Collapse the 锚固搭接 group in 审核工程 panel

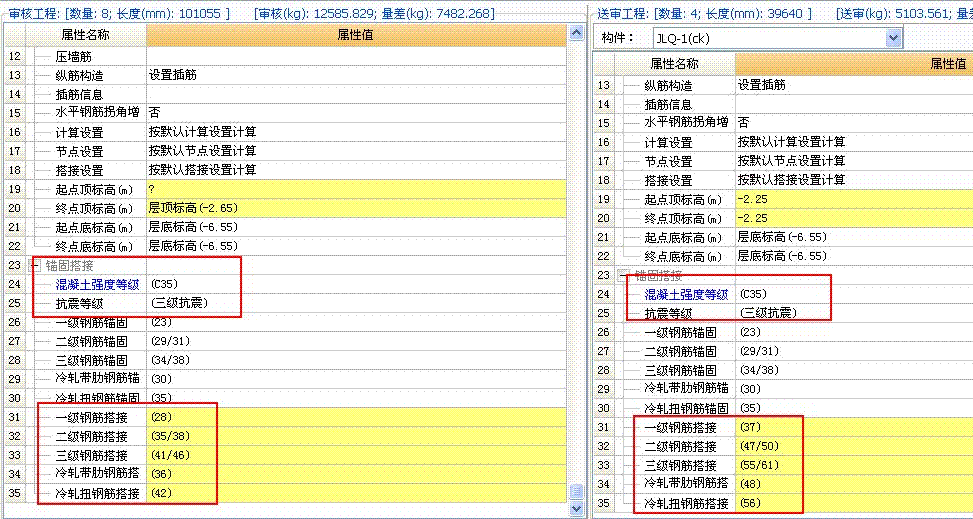37,265
